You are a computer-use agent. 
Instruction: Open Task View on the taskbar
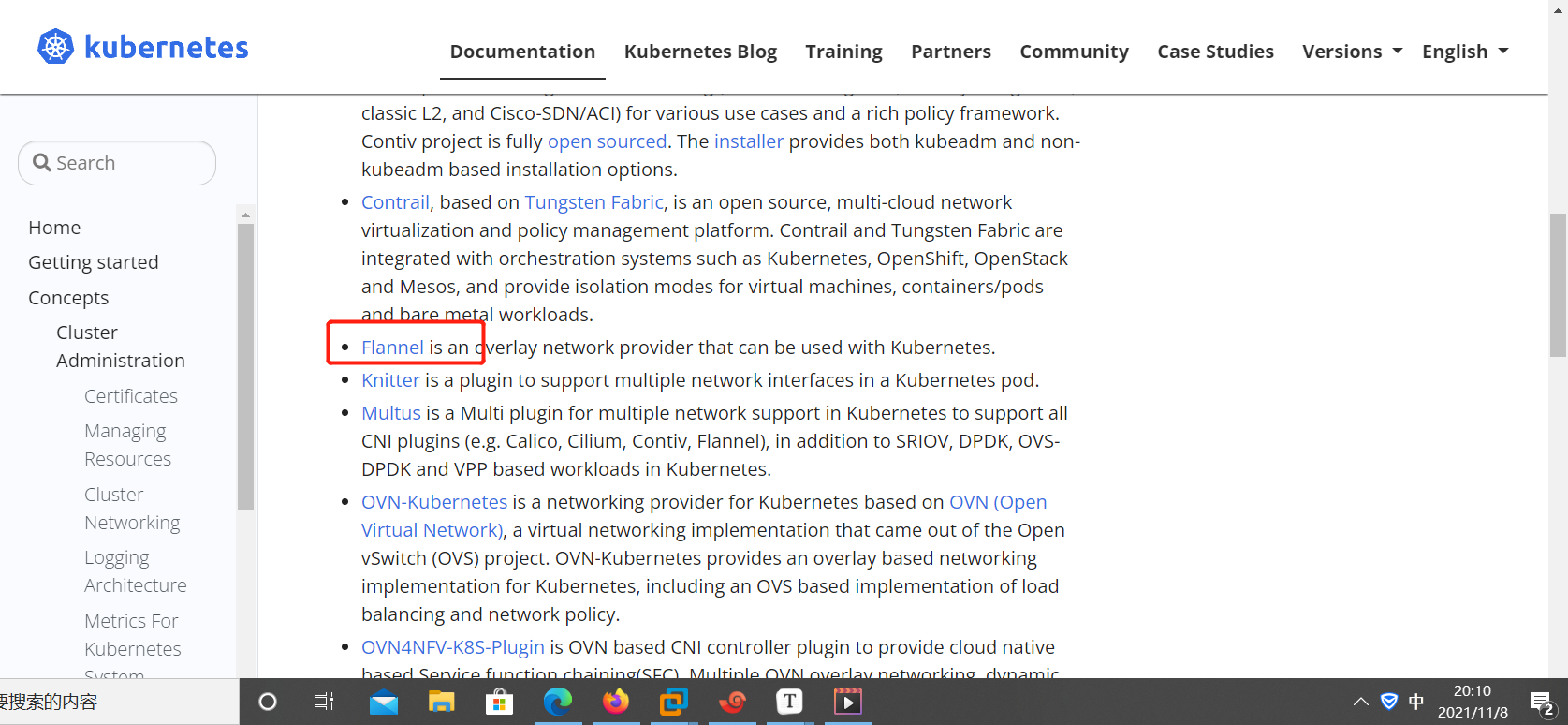(324, 702)
